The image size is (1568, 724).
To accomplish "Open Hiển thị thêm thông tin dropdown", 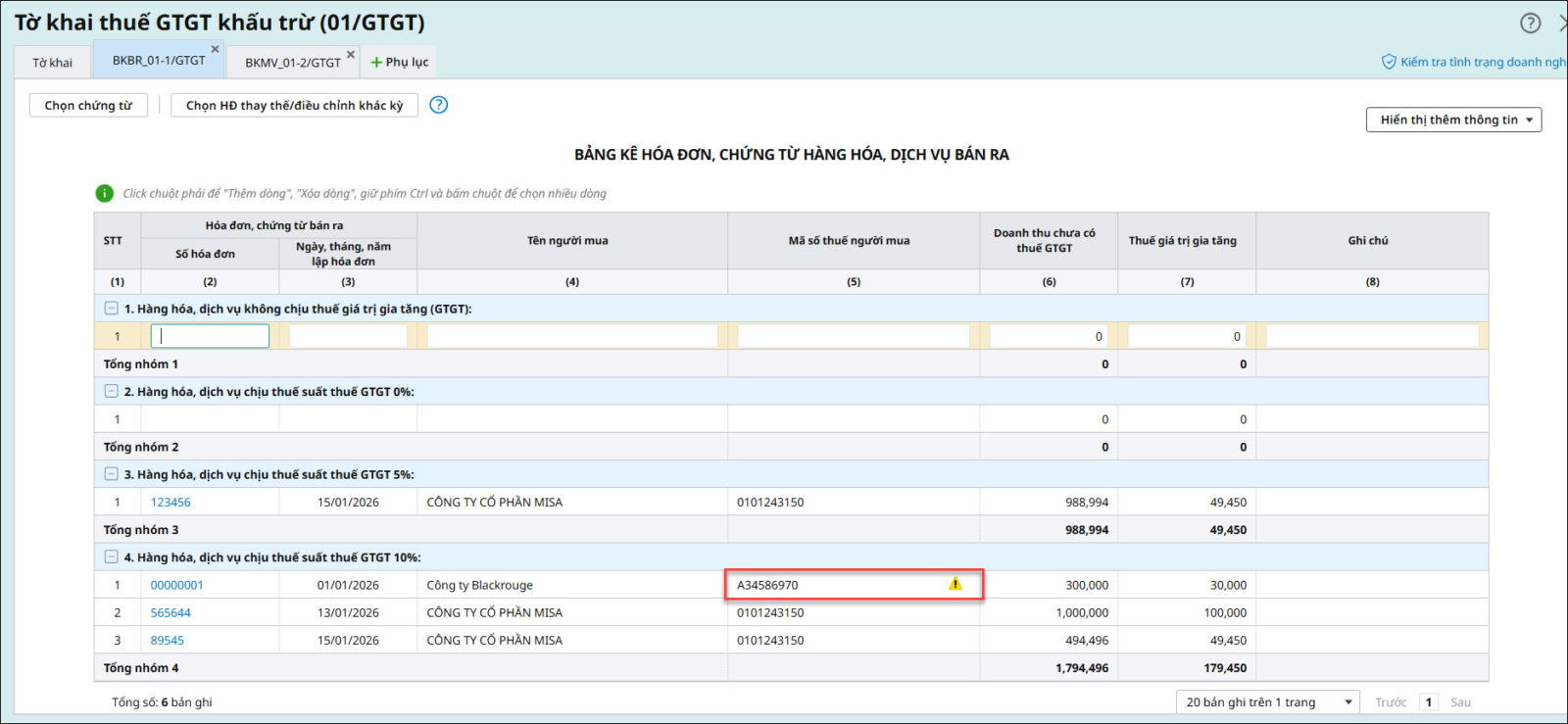I will (x=1453, y=120).
